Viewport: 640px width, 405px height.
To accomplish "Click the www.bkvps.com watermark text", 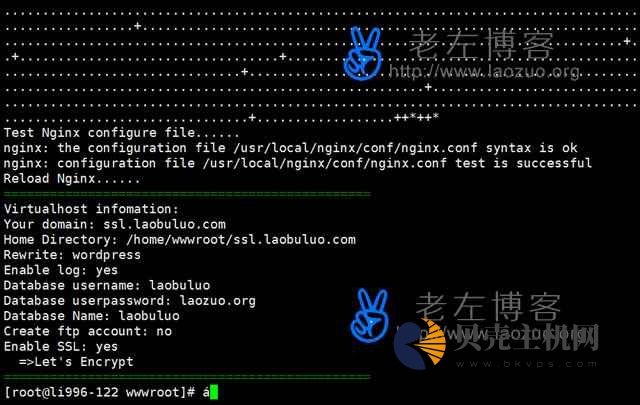I will (526, 364).
